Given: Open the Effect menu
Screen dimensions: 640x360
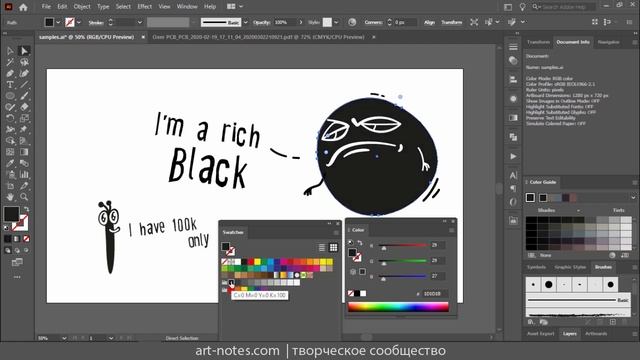Looking at the screenshot, I should click(144, 7).
